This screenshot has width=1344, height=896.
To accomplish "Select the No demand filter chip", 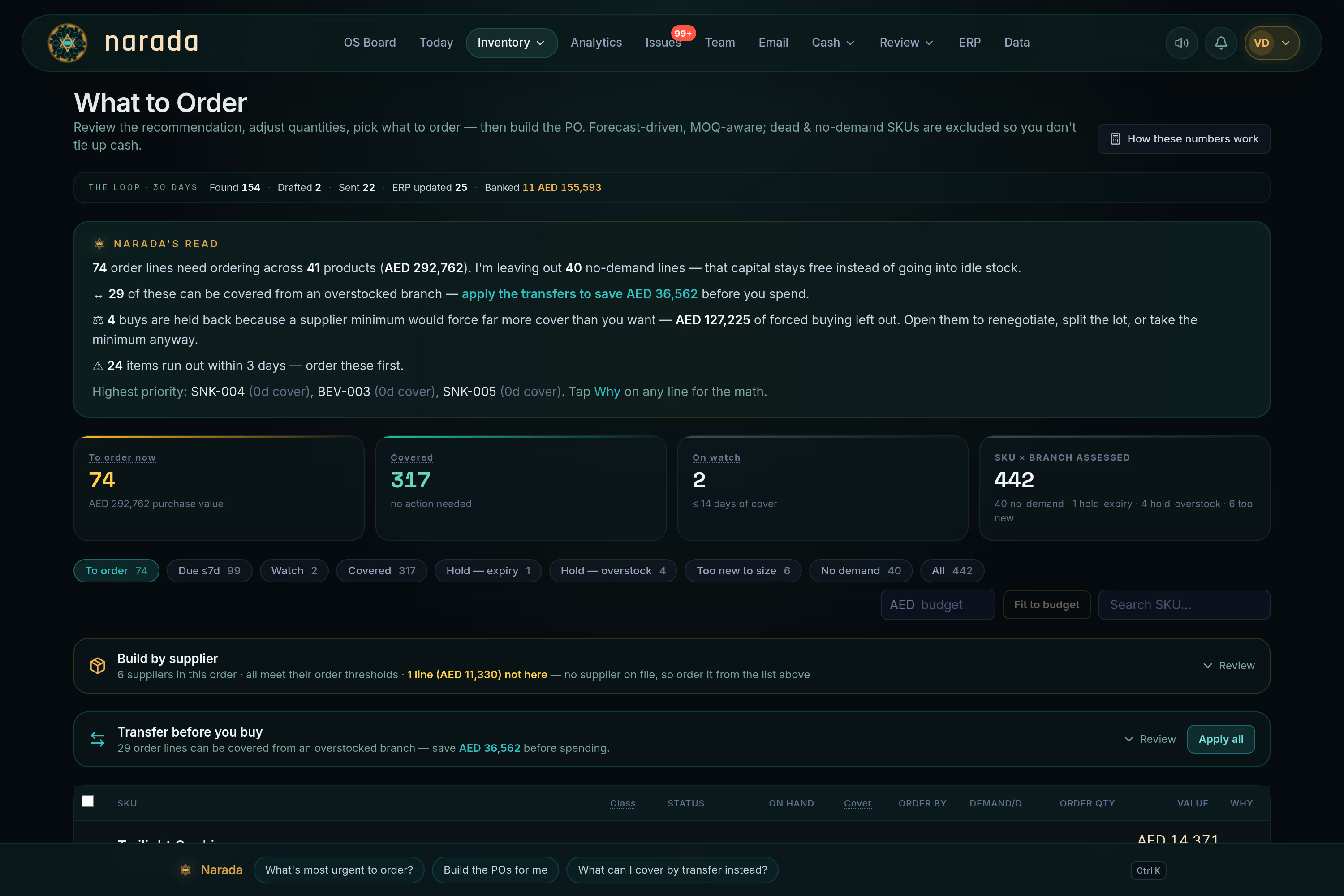I will pos(860,570).
